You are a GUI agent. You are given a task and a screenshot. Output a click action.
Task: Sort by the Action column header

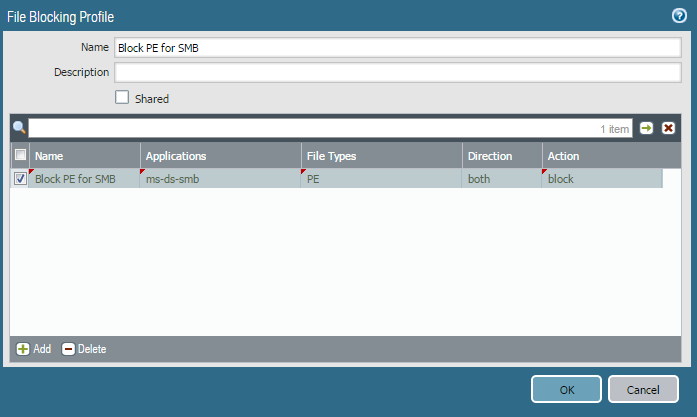(611, 156)
